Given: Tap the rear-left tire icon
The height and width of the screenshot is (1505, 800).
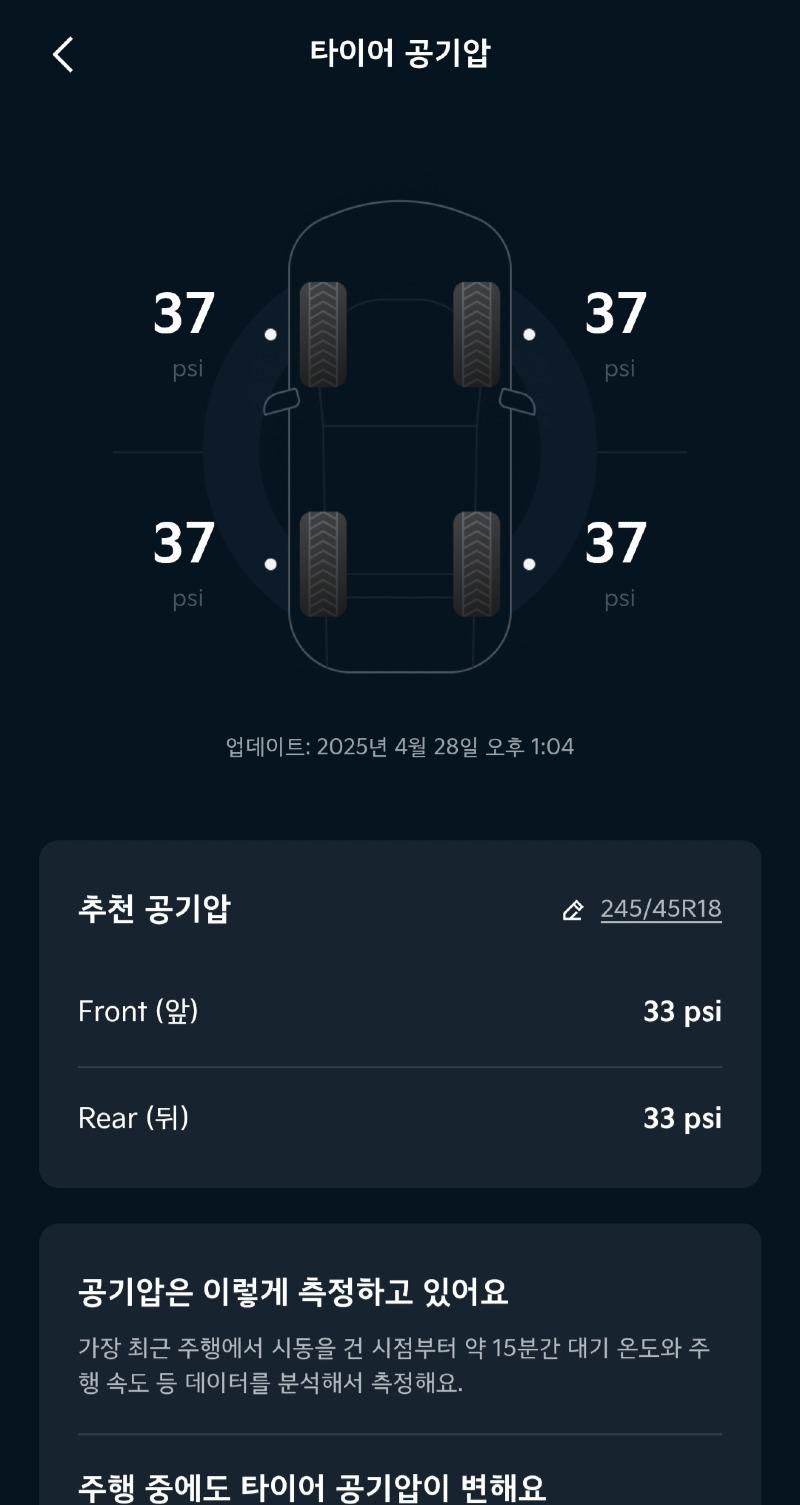Looking at the screenshot, I should 323,564.
